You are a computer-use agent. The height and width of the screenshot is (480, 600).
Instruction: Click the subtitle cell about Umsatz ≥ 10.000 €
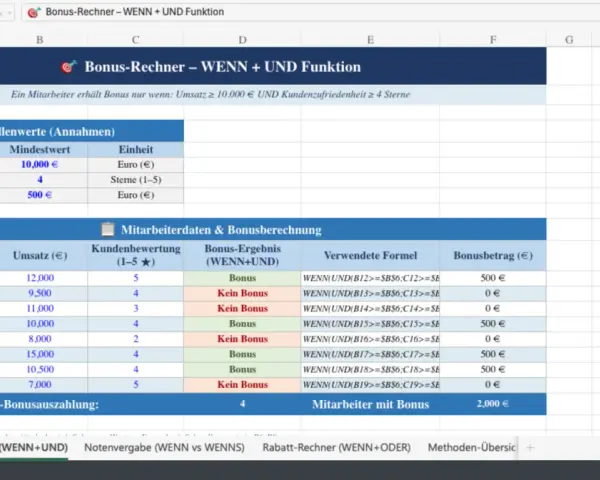pyautogui.click(x=273, y=95)
